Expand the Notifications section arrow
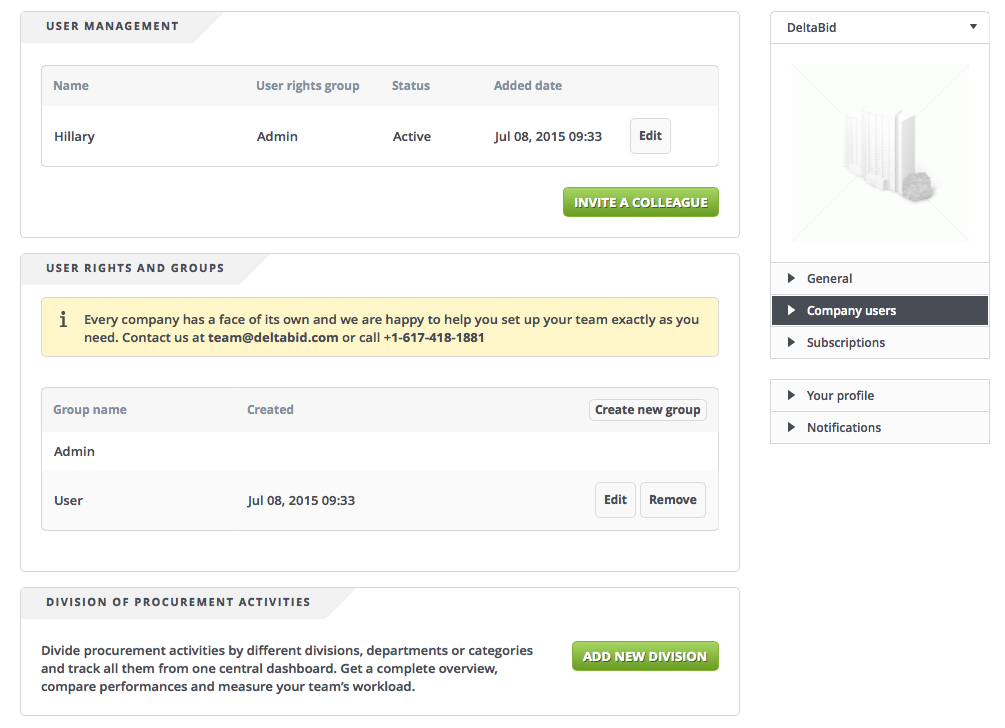This screenshot has height=728, width=1005. click(792, 428)
